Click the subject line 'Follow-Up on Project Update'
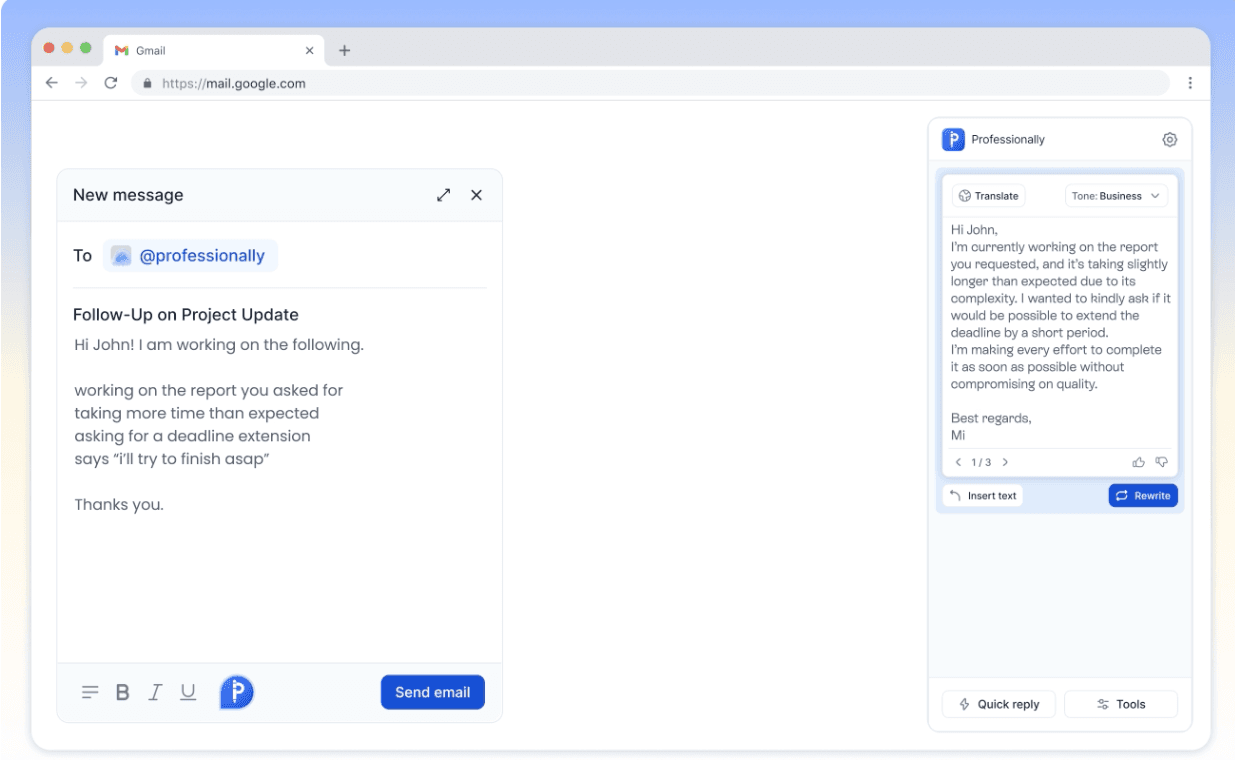 (x=186, y=315)
